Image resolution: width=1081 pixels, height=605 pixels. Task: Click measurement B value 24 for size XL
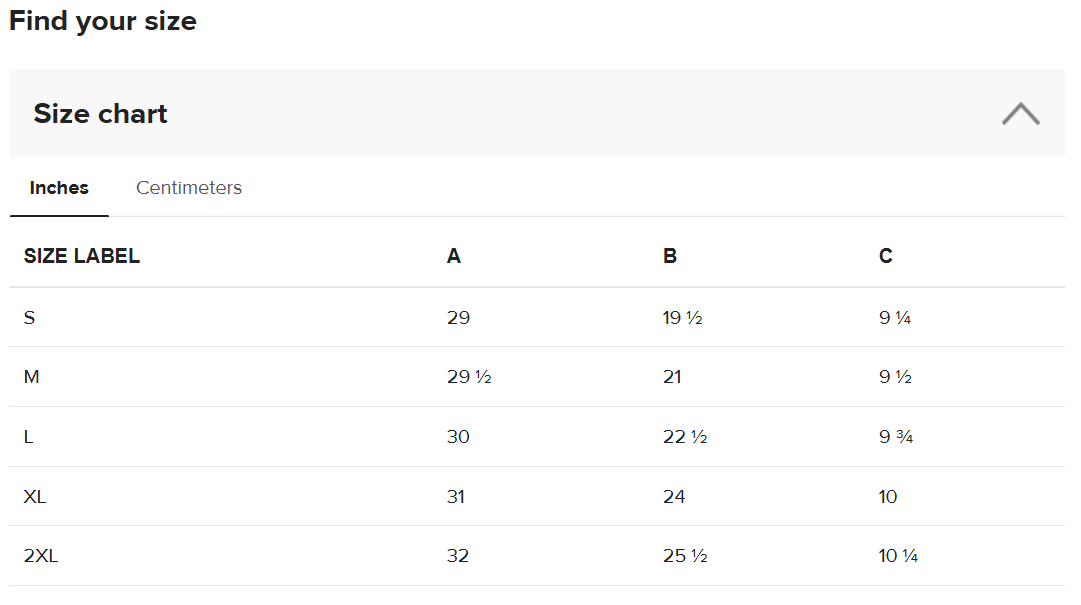coord(674,497)
